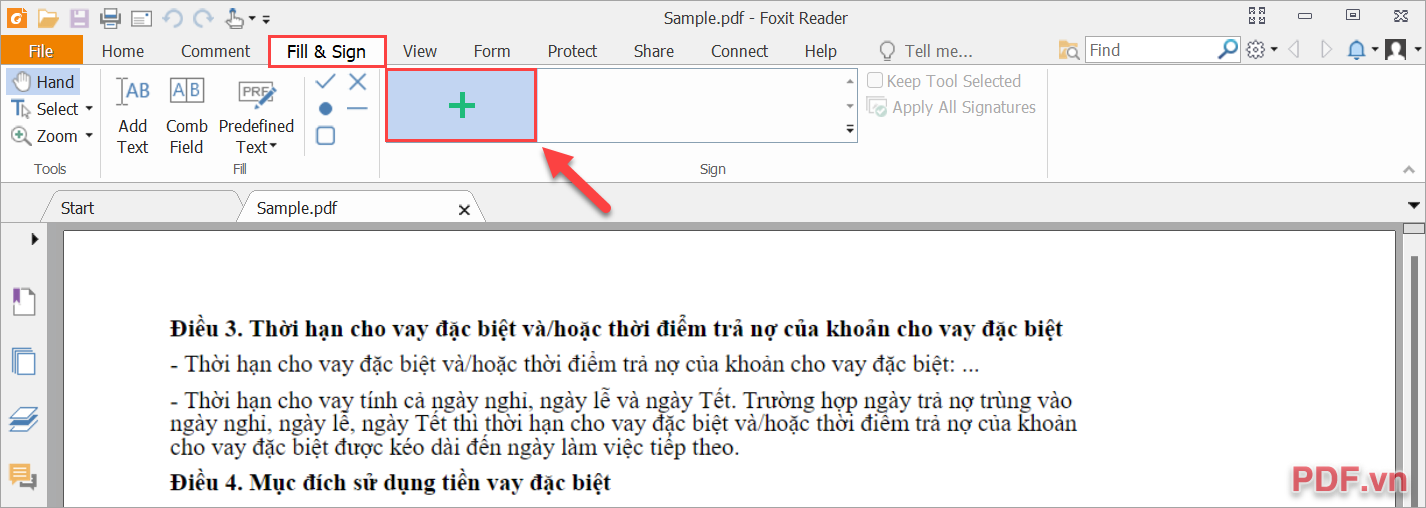Go to next search result
The width and height of the screenshot is (1426, 508).
click(1327, 50)
